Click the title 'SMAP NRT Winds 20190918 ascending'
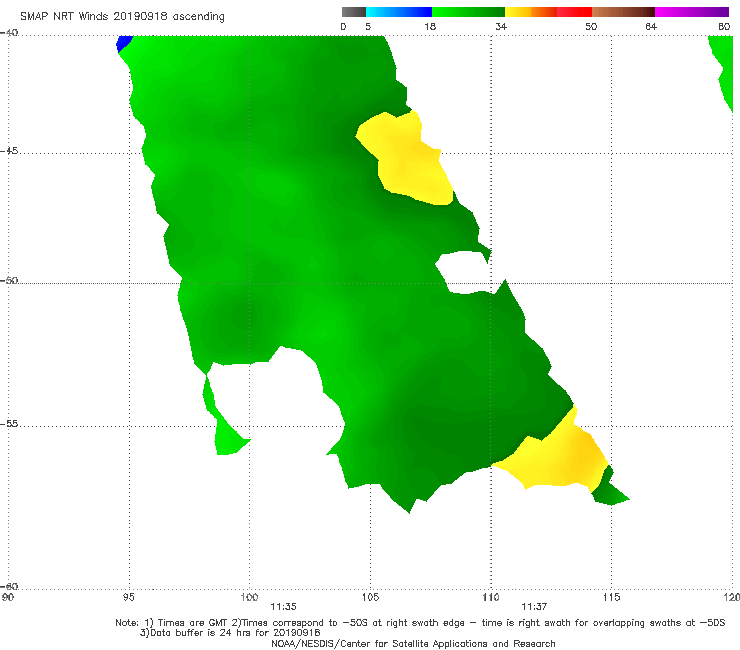Viewport: 740px width, 650px height. [x=122, y=16]
